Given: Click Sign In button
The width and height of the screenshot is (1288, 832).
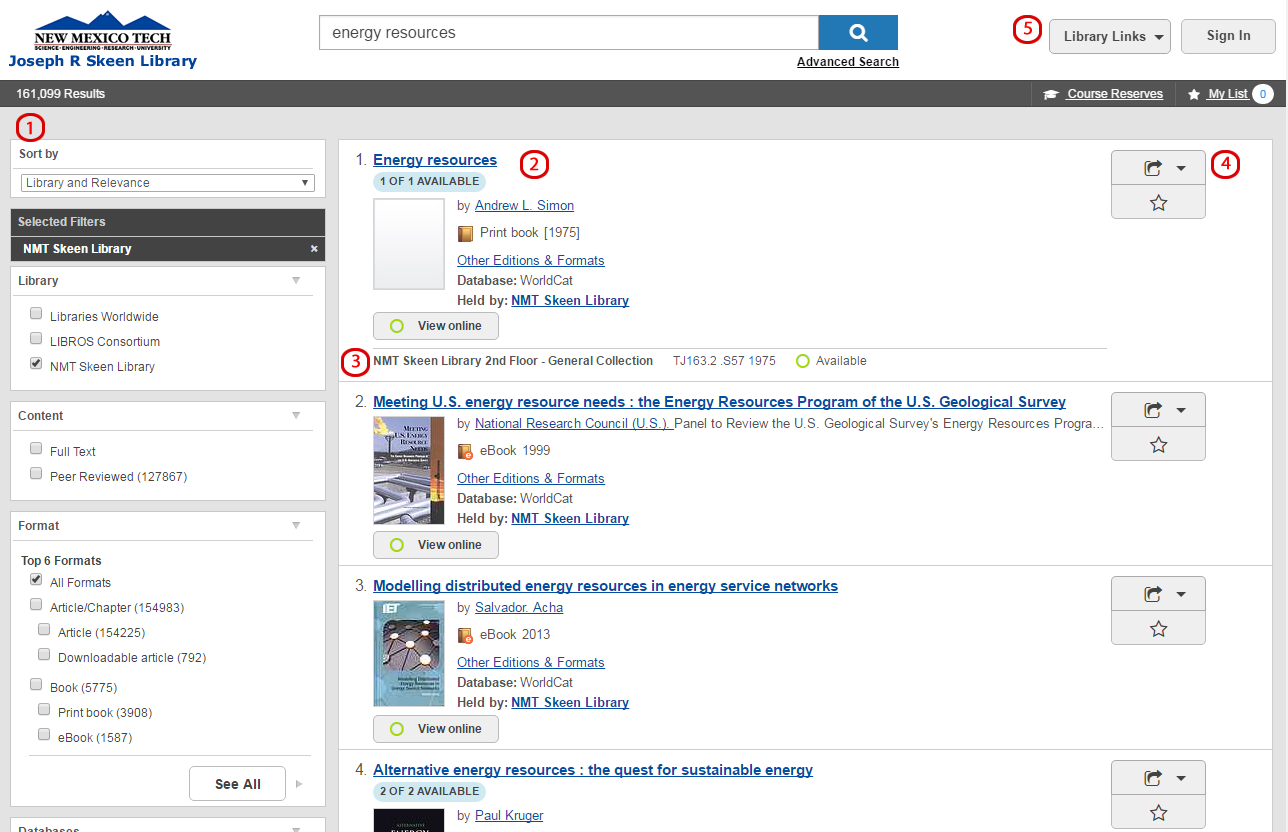Looking at the screenshot, I should coord(1228,36).
